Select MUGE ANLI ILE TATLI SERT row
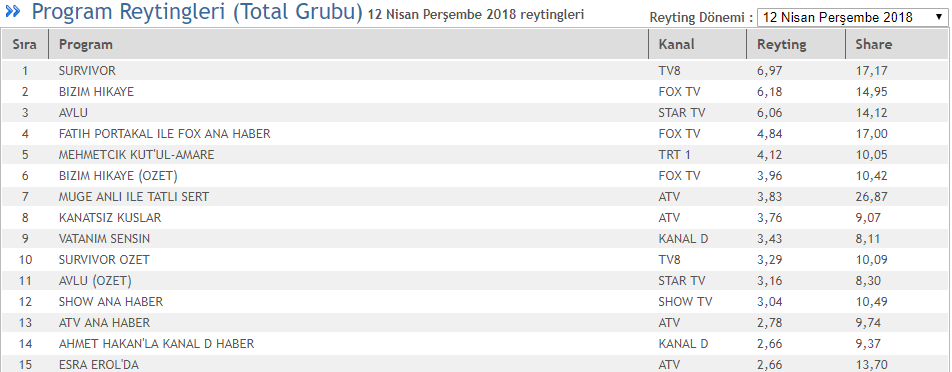Viewport: 952px width, 372px height. (x=476, y=197)
